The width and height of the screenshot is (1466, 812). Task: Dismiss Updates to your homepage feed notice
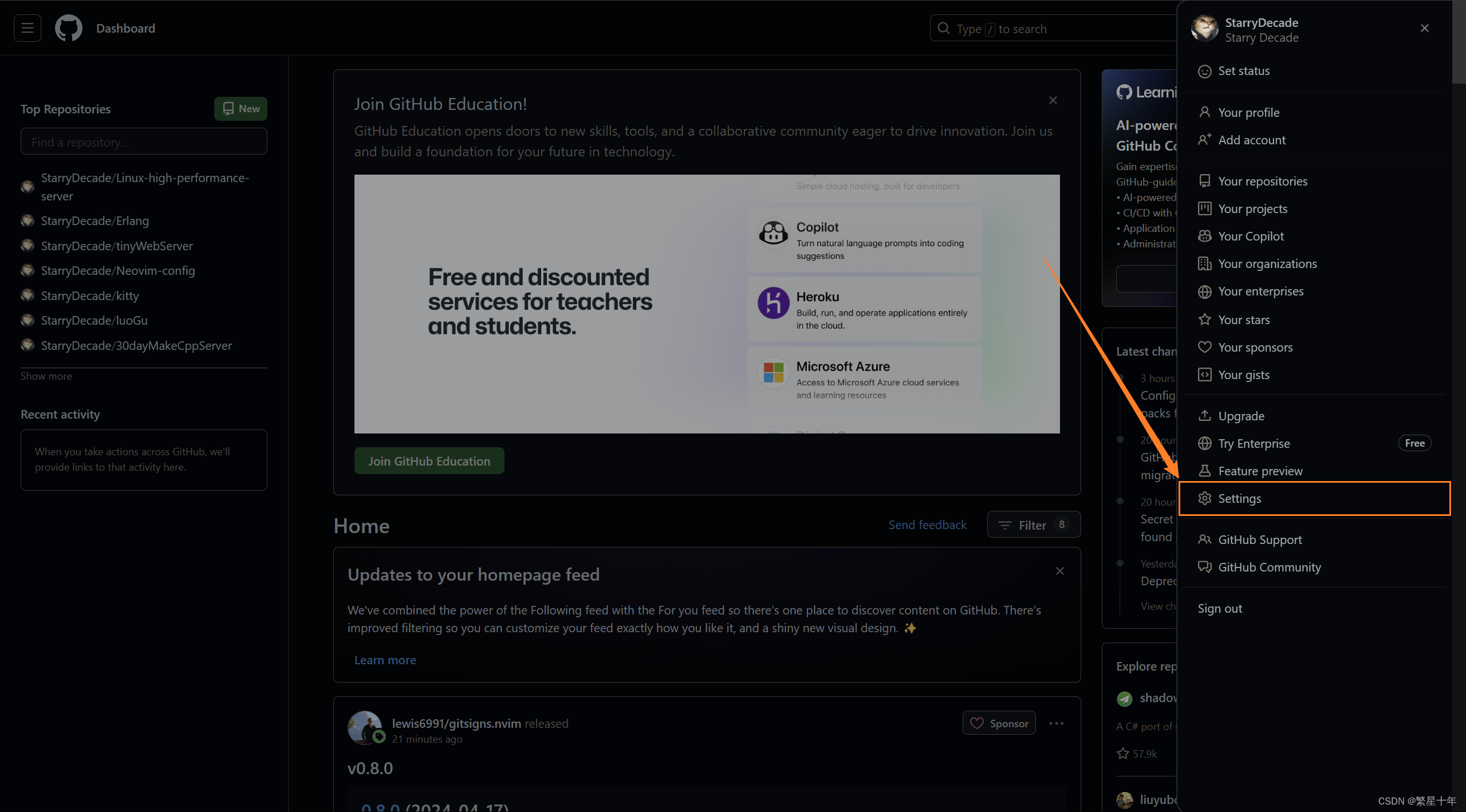point(1060,571)
